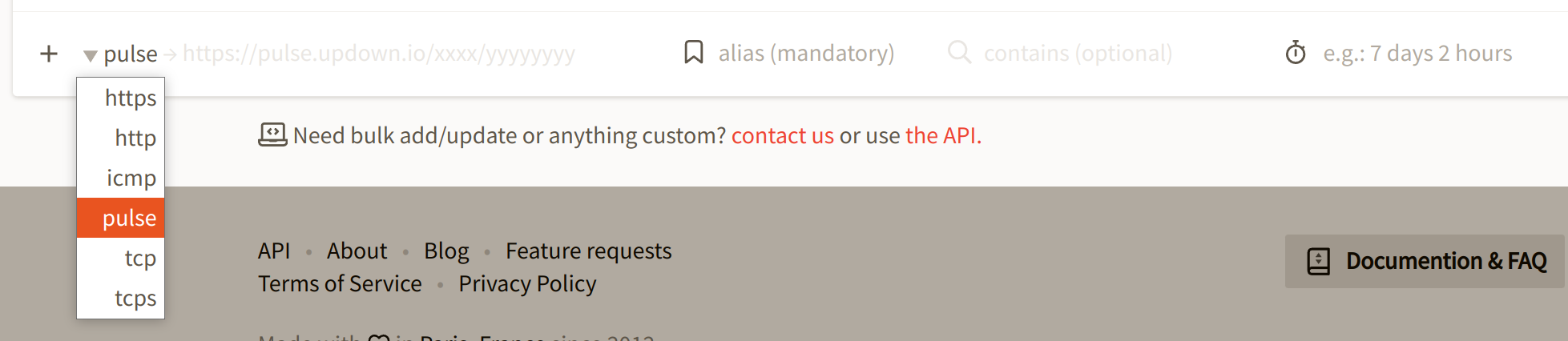
Task: Focus the period field showing 7 days 2 hours
Action: pyautogui.click(x=1417, y=54)
